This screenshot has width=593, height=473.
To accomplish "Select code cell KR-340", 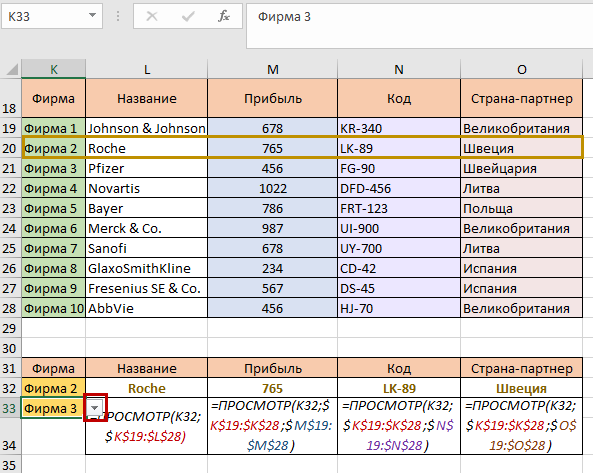I will pos(399,128).
